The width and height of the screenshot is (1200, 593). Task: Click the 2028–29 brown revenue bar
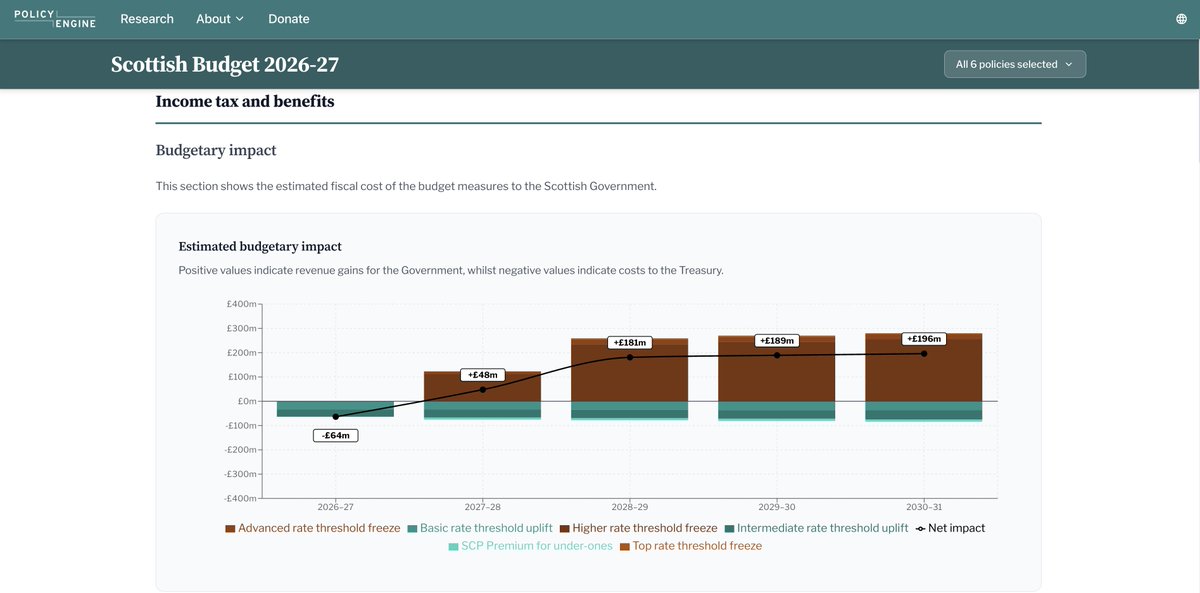click(x=630, y=372)
